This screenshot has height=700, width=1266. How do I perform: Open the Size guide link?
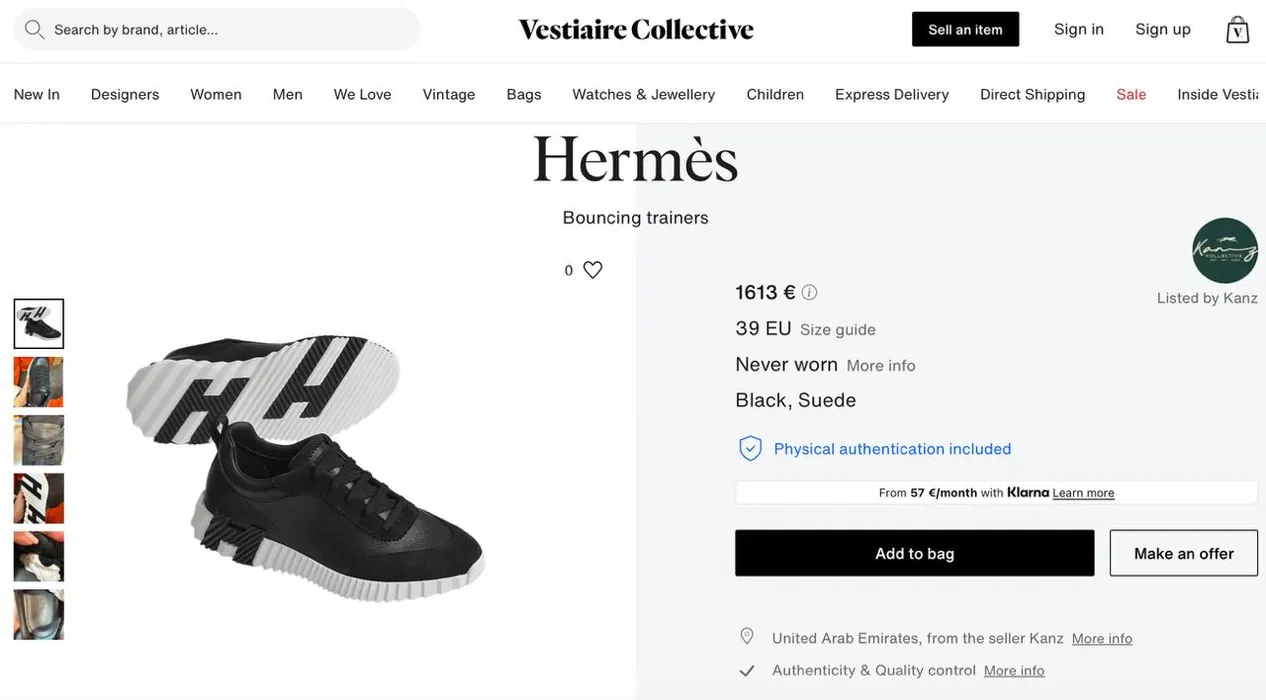[837, 330]
